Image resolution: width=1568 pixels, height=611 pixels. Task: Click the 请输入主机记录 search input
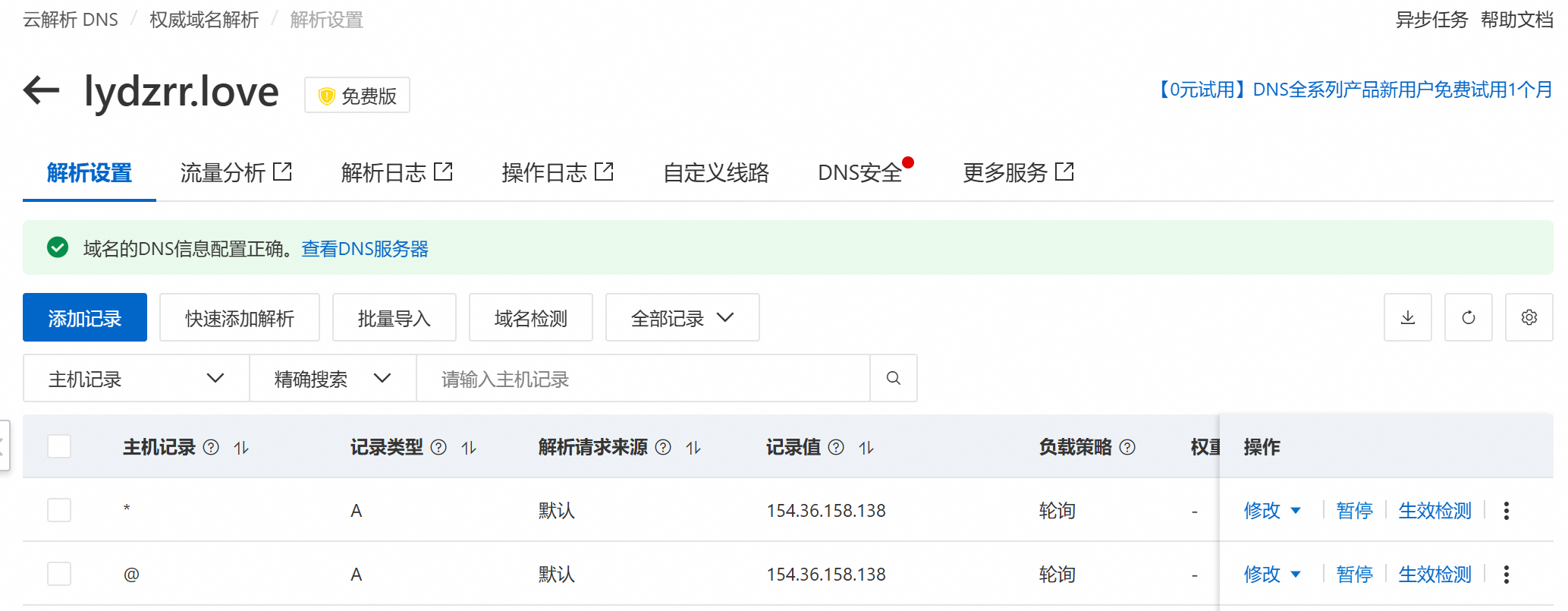(642, 378)
